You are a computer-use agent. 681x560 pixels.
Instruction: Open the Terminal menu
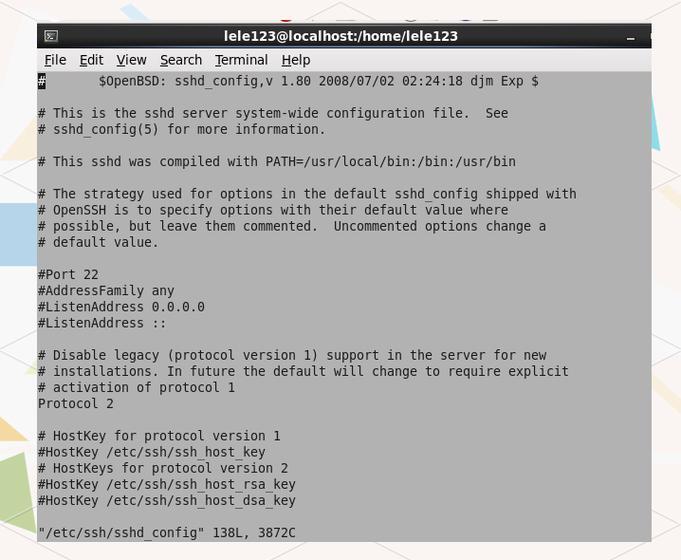click(x=241, y=60)
